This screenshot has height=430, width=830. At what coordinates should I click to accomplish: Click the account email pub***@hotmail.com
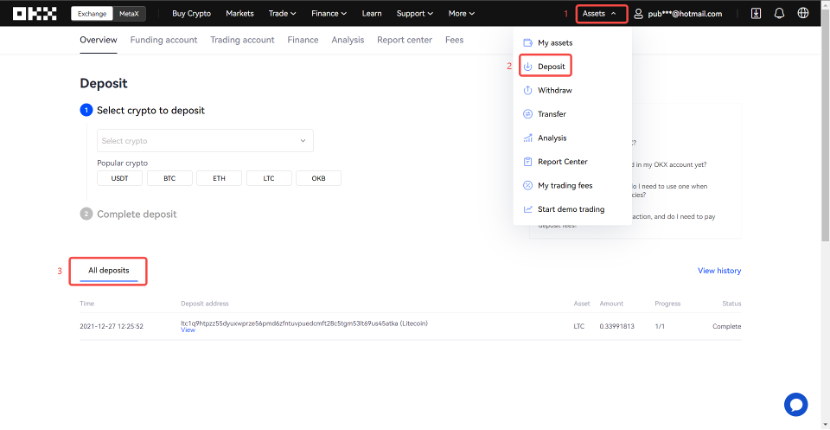(x=684, y=14)
